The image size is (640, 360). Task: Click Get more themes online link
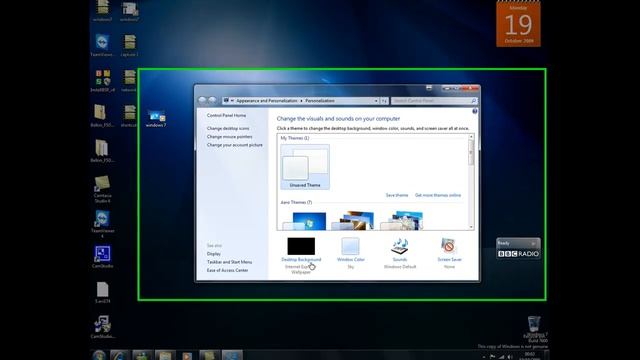438,195
